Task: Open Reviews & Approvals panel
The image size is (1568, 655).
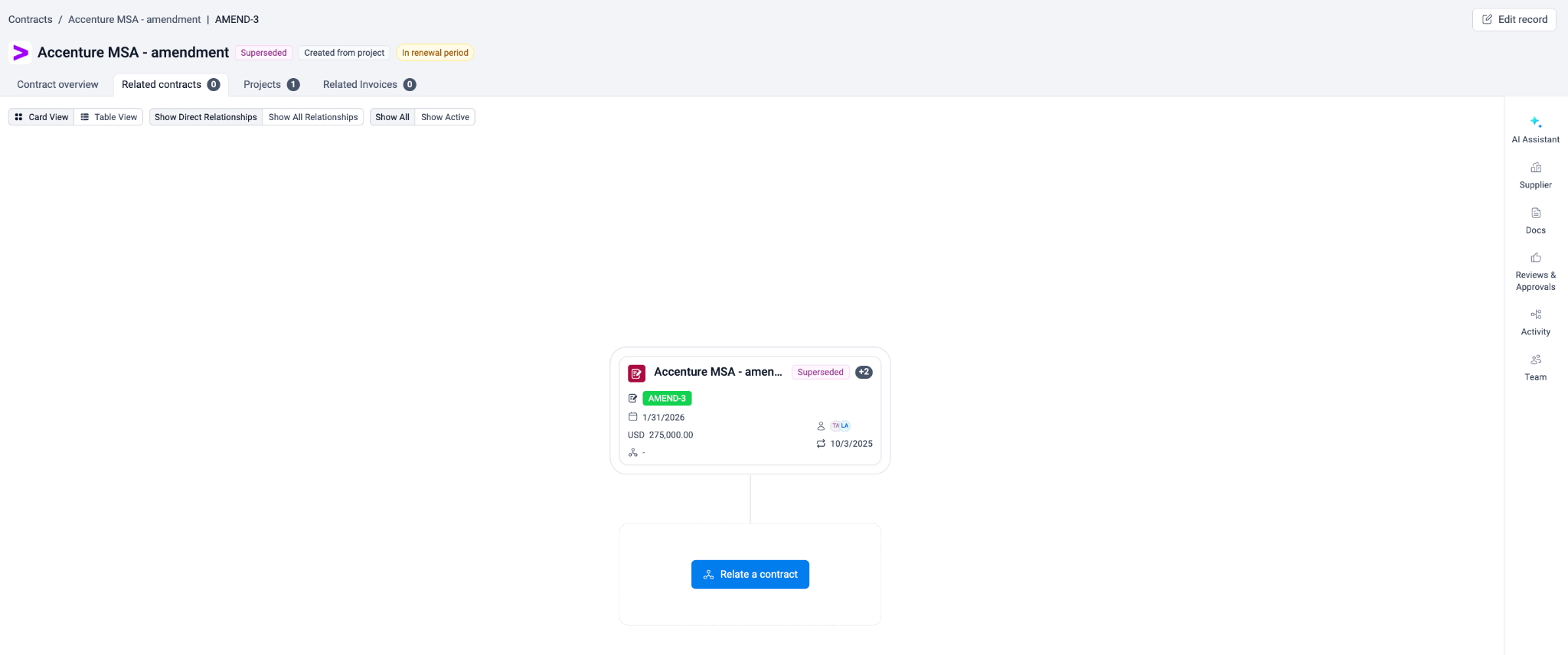Action: coord(1535,272)
